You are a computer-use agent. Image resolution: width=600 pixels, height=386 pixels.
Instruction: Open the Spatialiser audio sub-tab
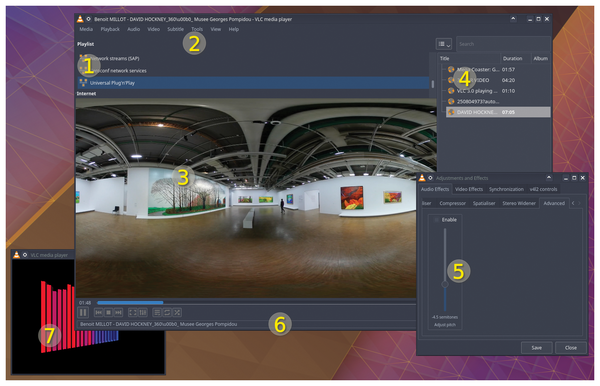[484, 203]
